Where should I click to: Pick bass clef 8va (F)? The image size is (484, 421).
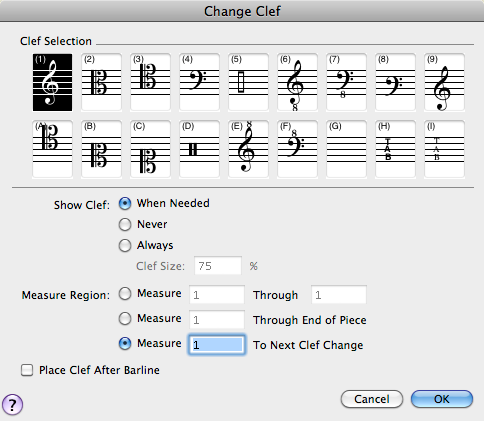pyautogui.click(x=297, y=149)
